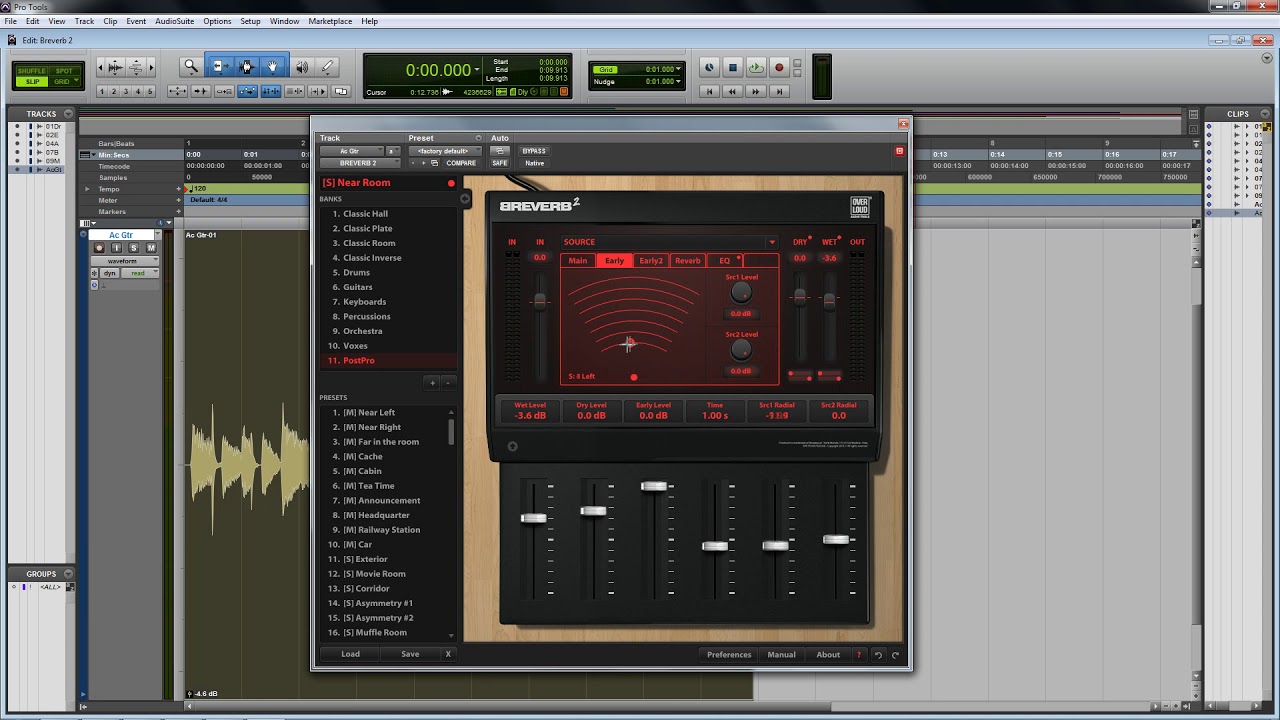Enable Spot edit mode

[x=63, y=71]
